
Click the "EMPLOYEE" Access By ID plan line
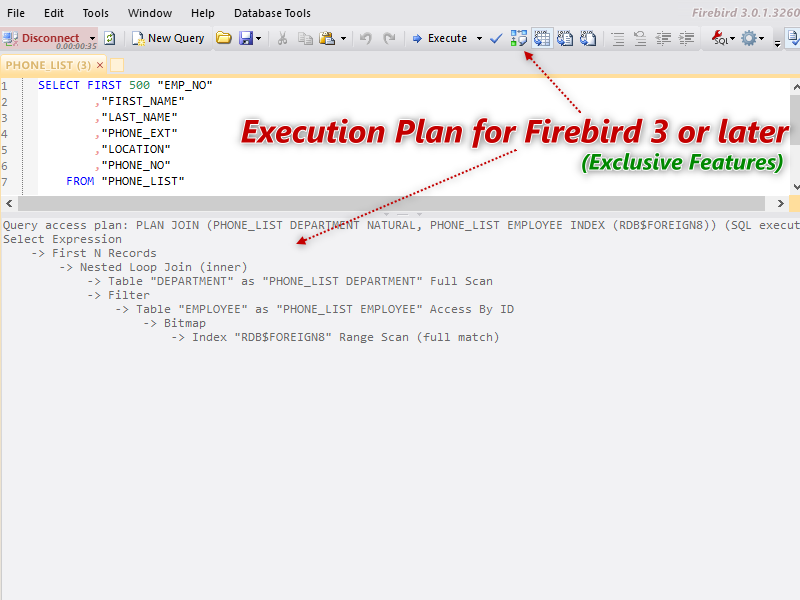[314, 310]
